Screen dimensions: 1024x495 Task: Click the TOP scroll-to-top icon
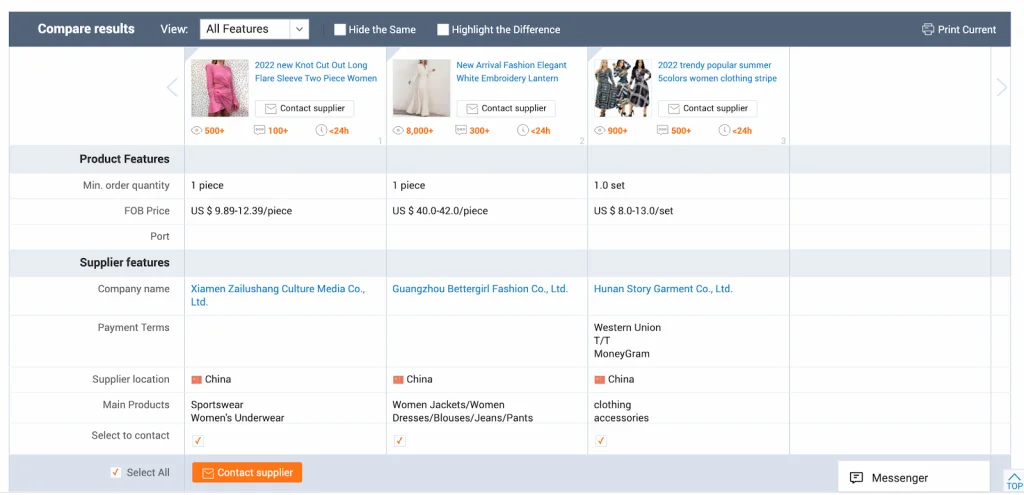(1014, 481)
